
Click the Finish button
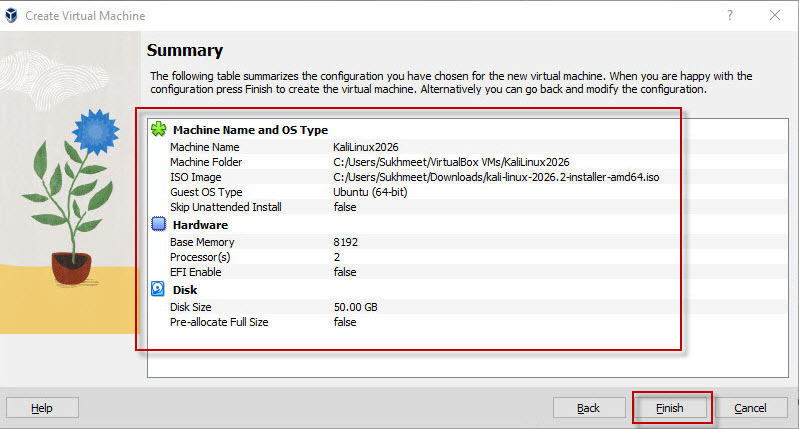(670, 408)
